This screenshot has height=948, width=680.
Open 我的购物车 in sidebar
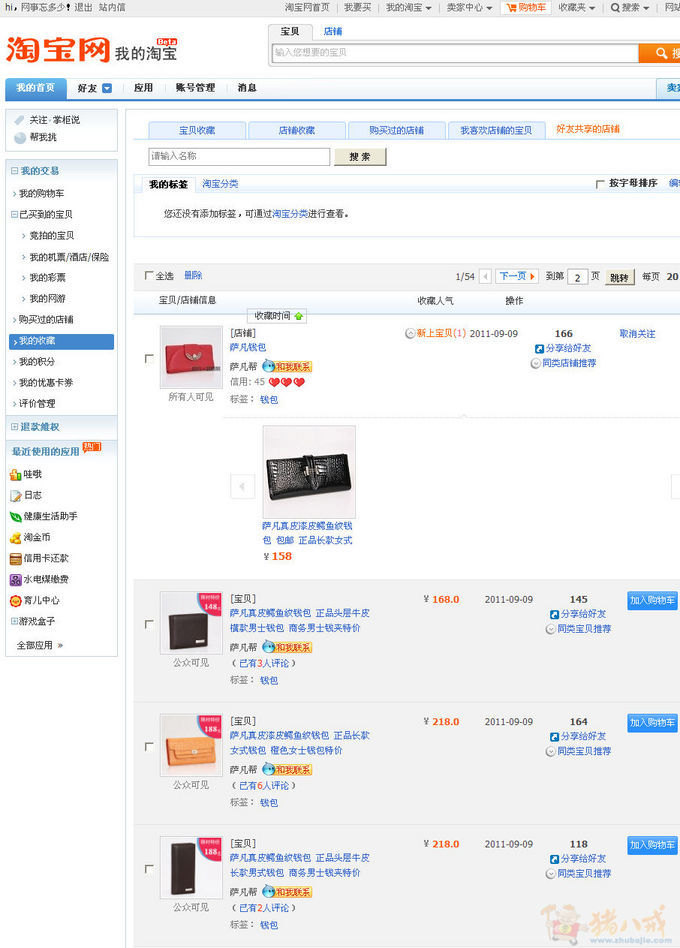coord(41,193)
